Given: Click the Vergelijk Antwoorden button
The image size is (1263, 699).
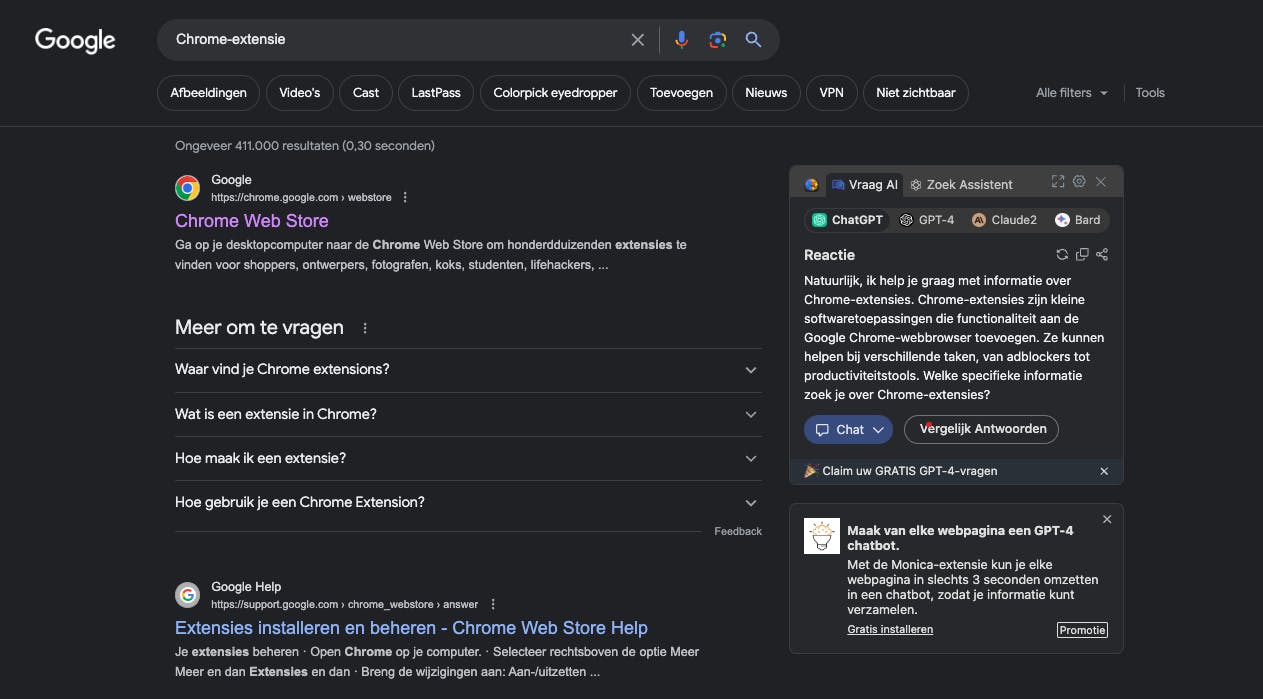Looking at the screenshot, I should click(981, 429).
